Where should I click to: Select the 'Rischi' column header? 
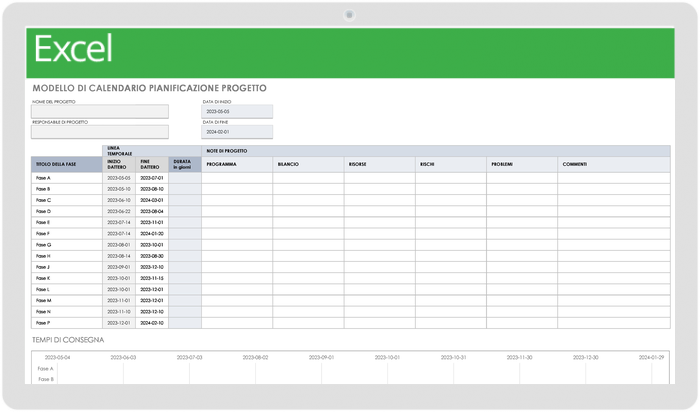[451, 164]
